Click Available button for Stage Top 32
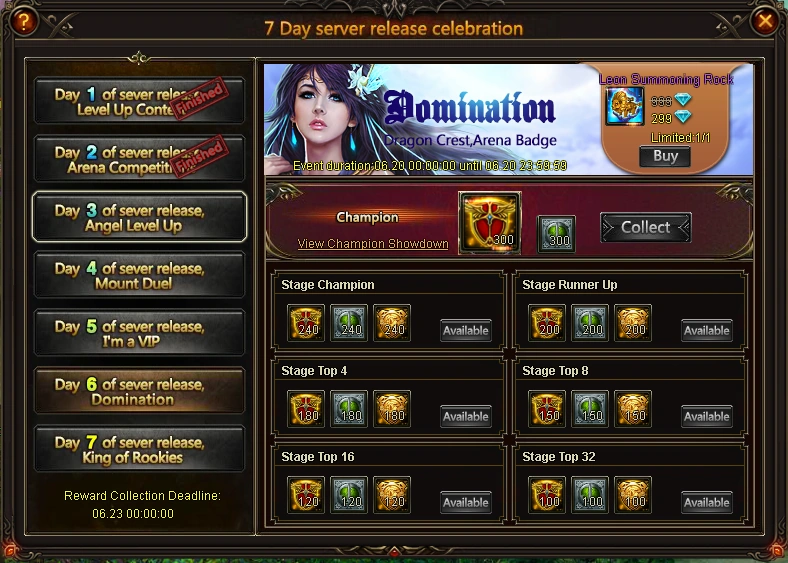 coord(707,502)
